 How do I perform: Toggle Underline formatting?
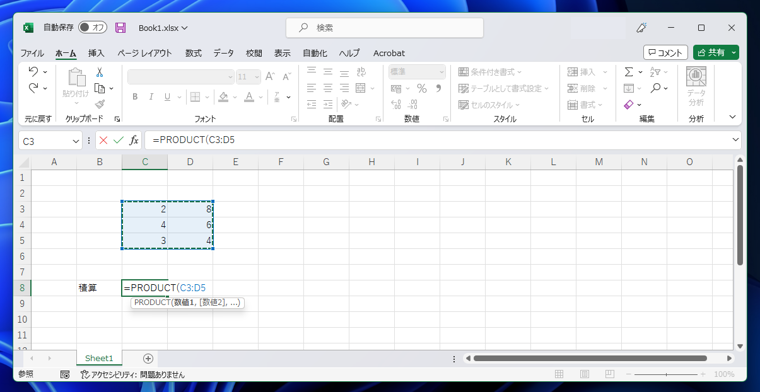tap(167, 97)
